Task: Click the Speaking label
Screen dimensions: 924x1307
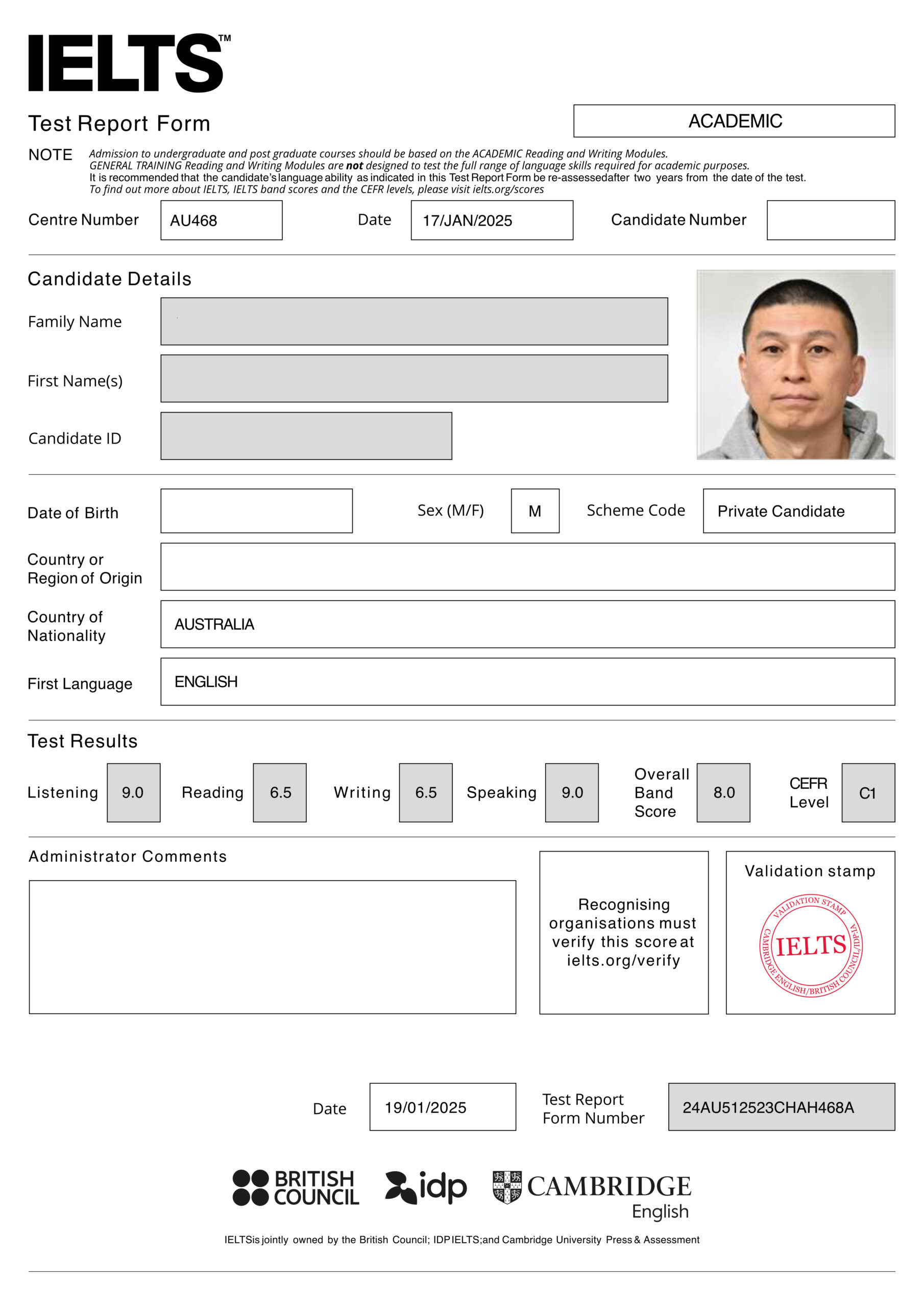Action: tap(502, 792)
